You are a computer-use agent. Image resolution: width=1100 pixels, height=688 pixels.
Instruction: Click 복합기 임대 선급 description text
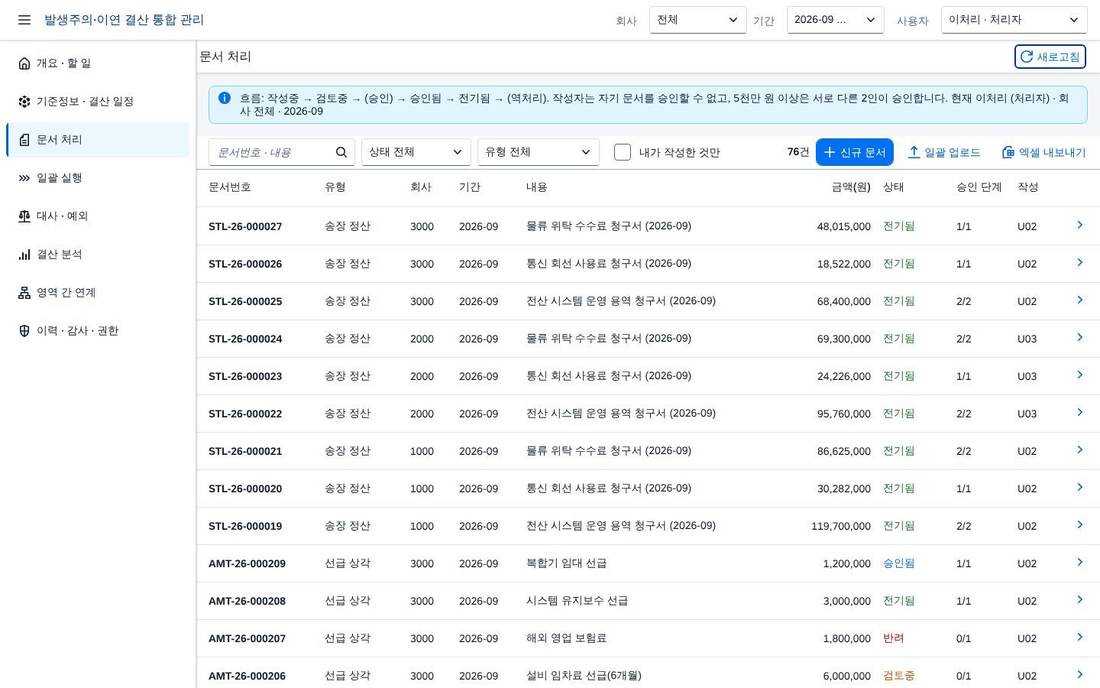click(x=566, y=563)
